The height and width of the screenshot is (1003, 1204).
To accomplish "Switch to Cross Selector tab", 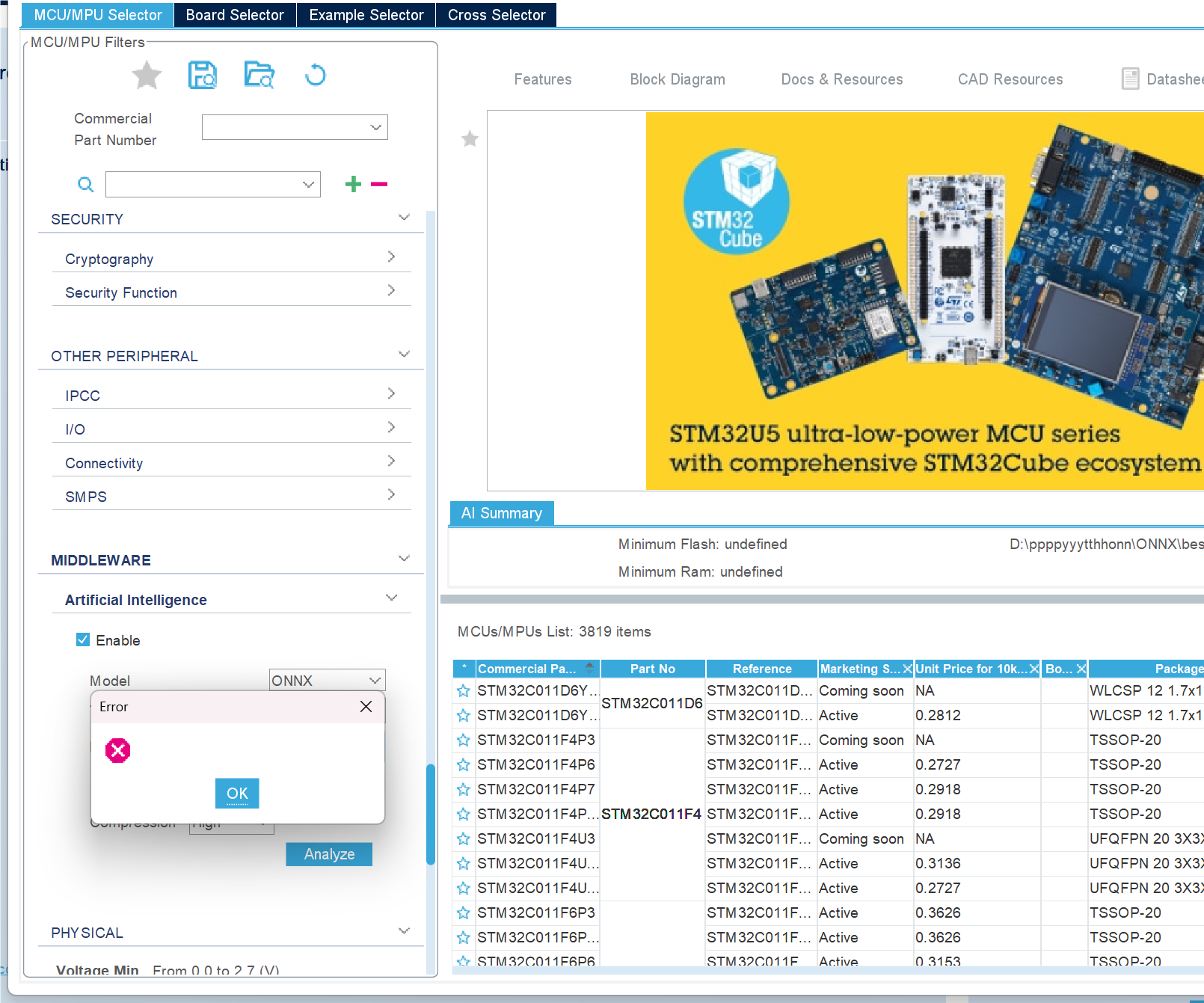I will (x=497, y=15).
